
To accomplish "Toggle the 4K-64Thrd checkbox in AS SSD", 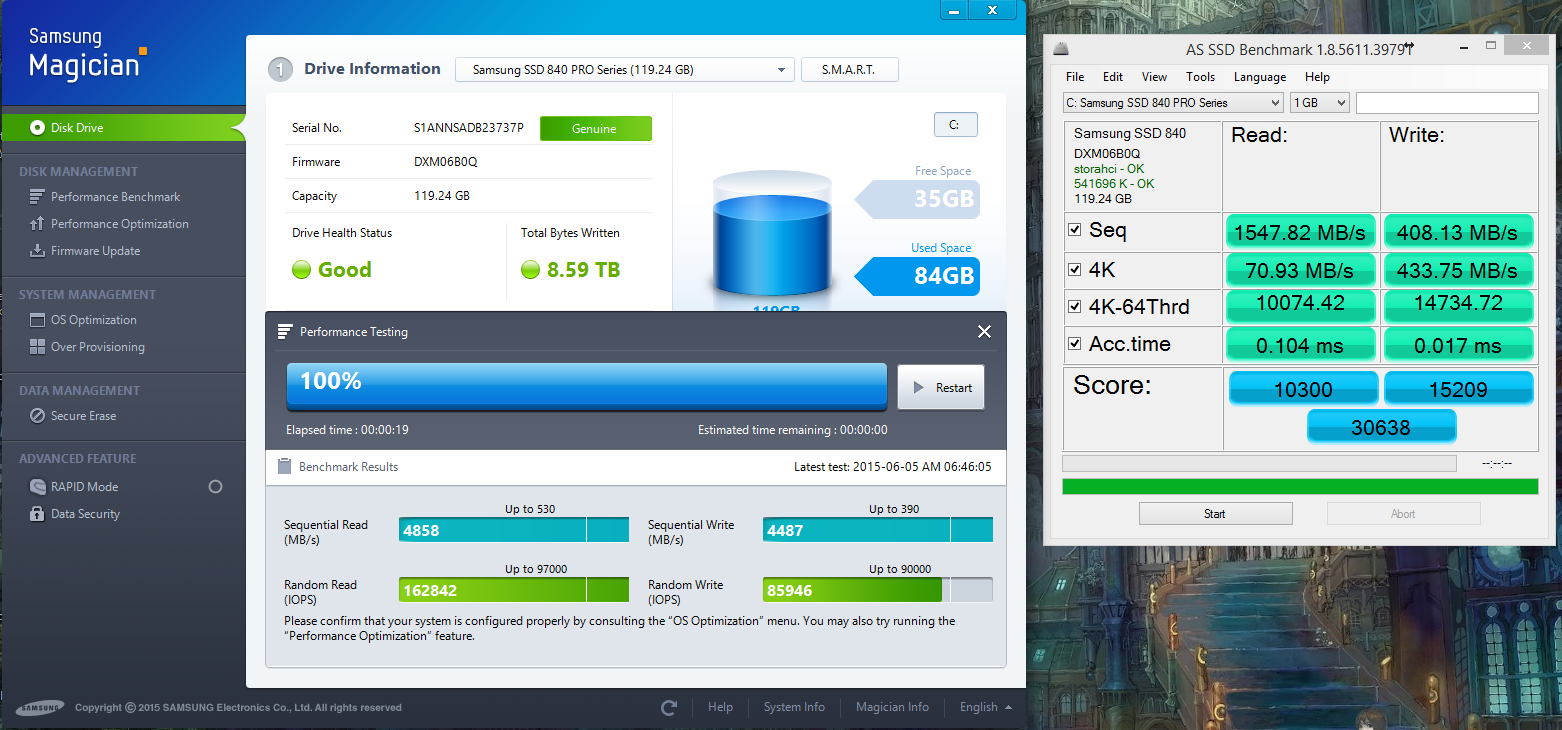I will (x=1075, y=306).
